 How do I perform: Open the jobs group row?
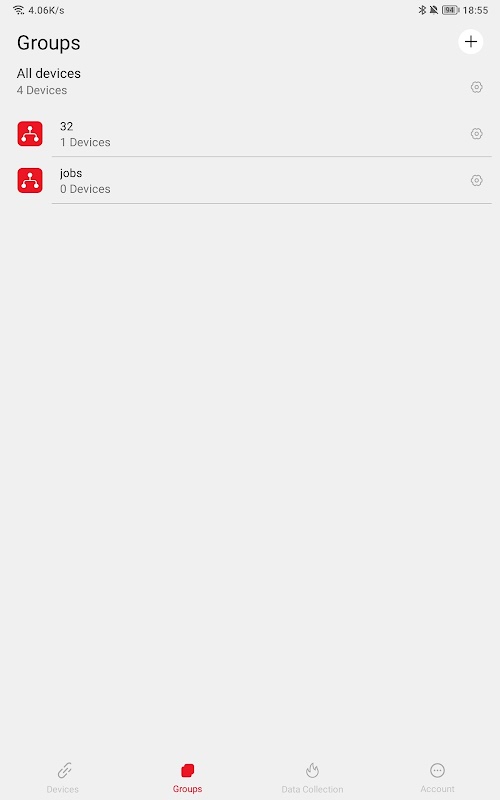click(x=250, y=181)
